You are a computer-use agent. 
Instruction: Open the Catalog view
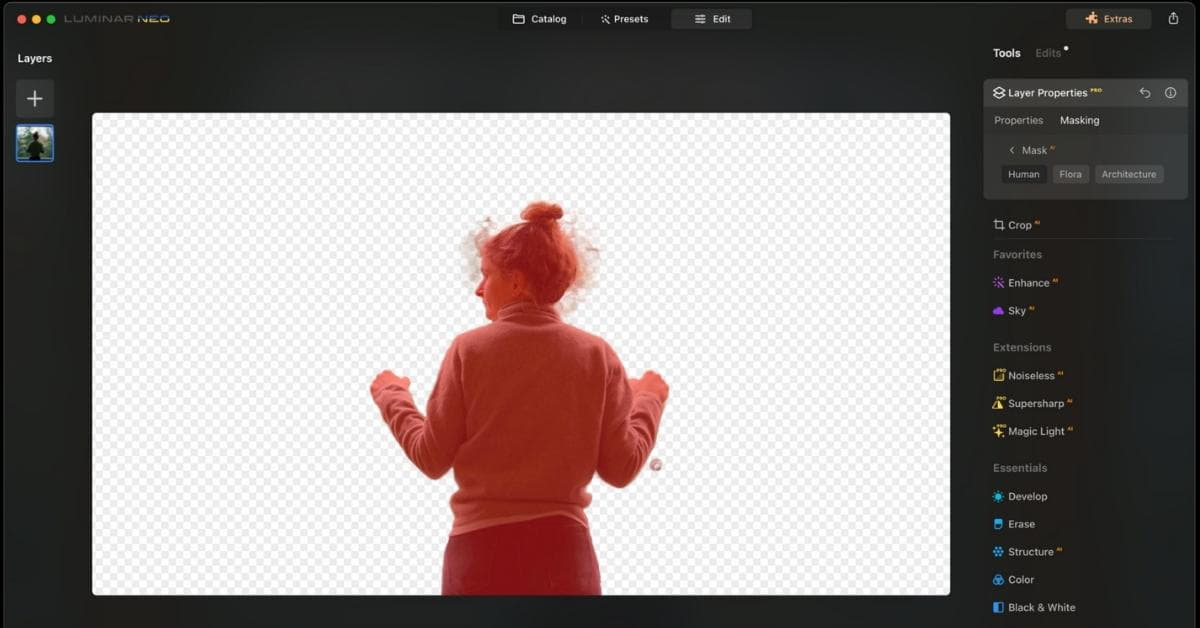click(540, 18)
